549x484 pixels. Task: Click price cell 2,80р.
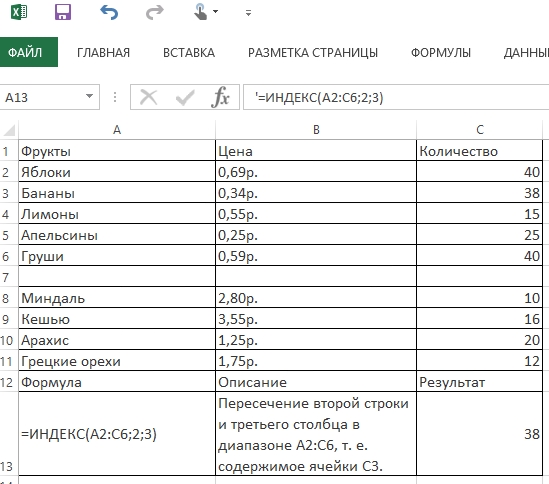tap(316, 298)
